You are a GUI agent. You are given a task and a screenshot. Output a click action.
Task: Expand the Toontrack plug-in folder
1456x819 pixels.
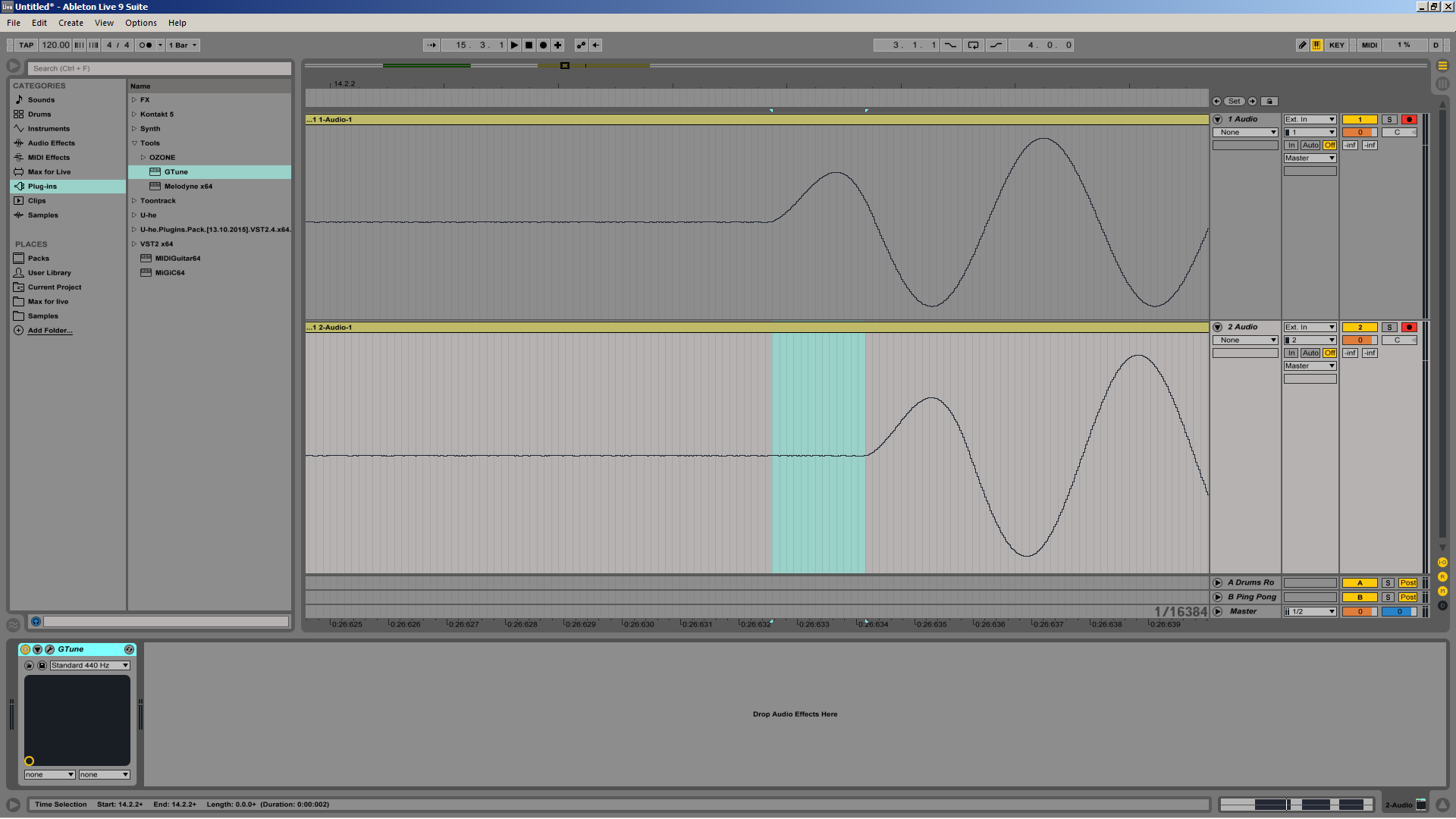[134, 201]
